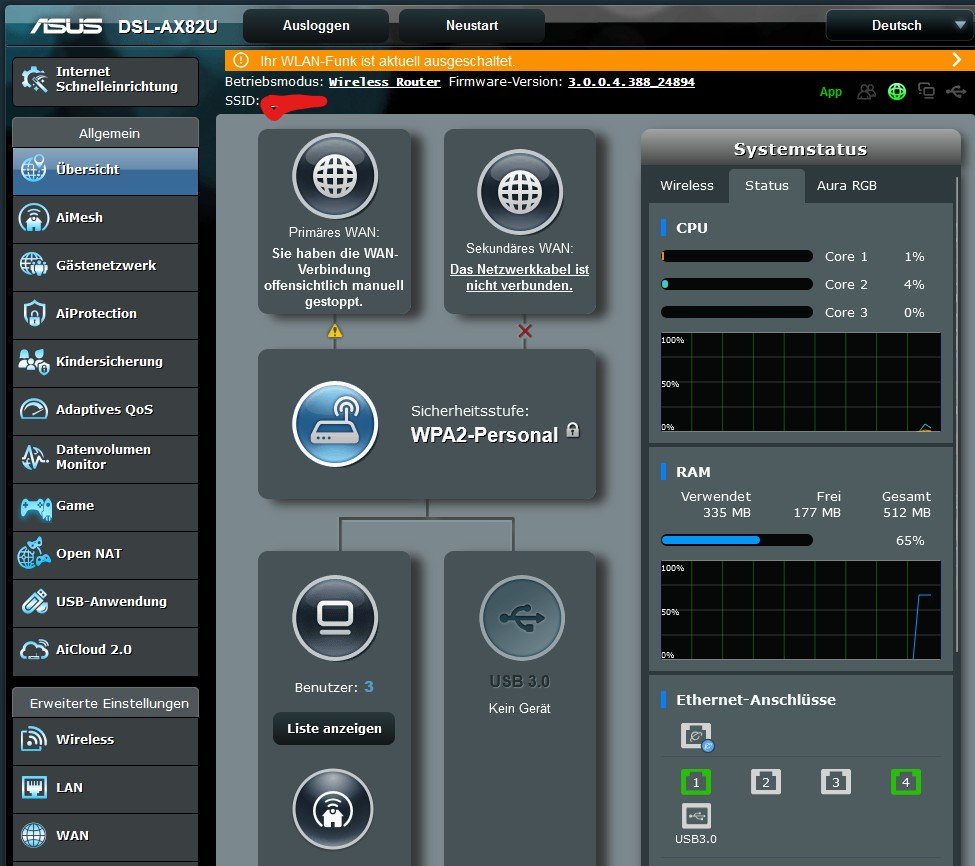
Task: Click Liste anzeigen button
Action: click(x=334, y=729)
